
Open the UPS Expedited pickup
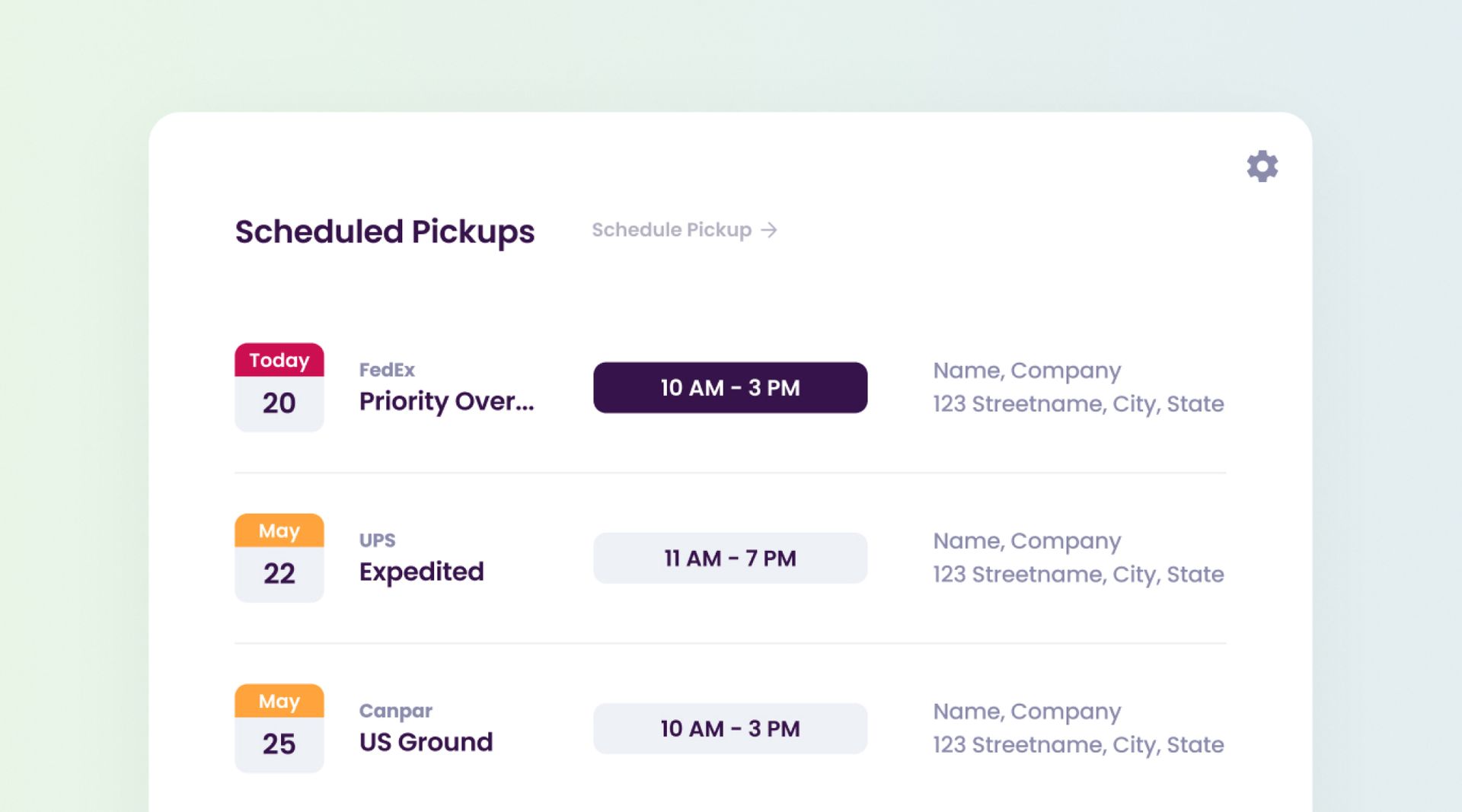tap(421, 572)
